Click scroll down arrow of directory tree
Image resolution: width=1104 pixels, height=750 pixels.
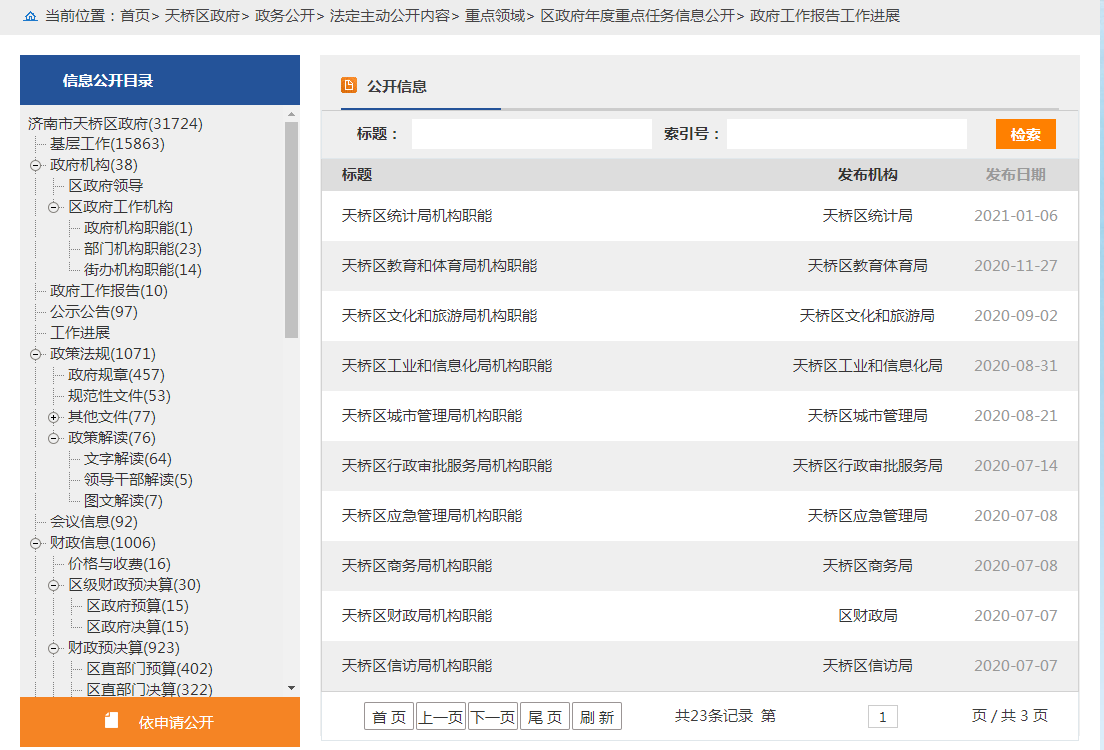[x=291, y=688]
